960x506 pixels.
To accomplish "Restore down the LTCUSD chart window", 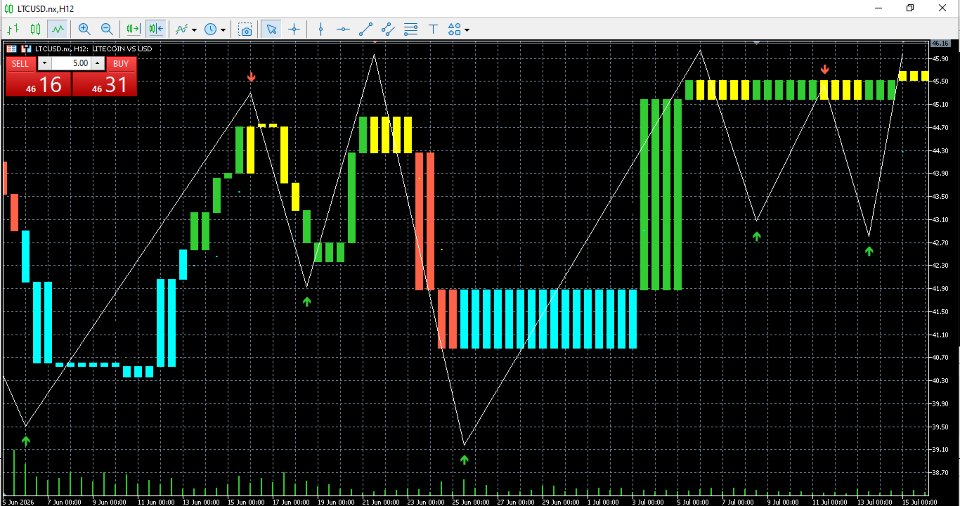I will tap(910, 8).
